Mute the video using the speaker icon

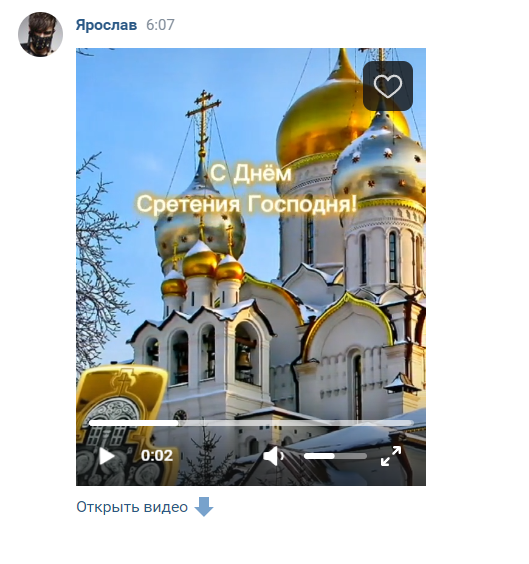[274, 456]
